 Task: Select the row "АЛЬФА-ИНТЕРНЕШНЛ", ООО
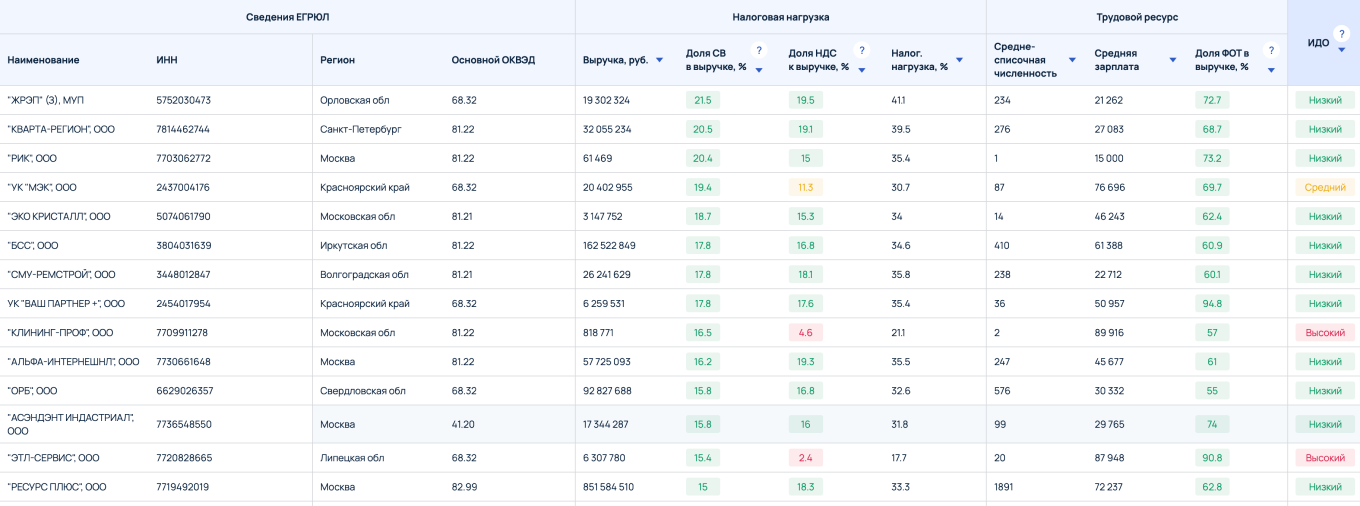[x=680, y=361]
